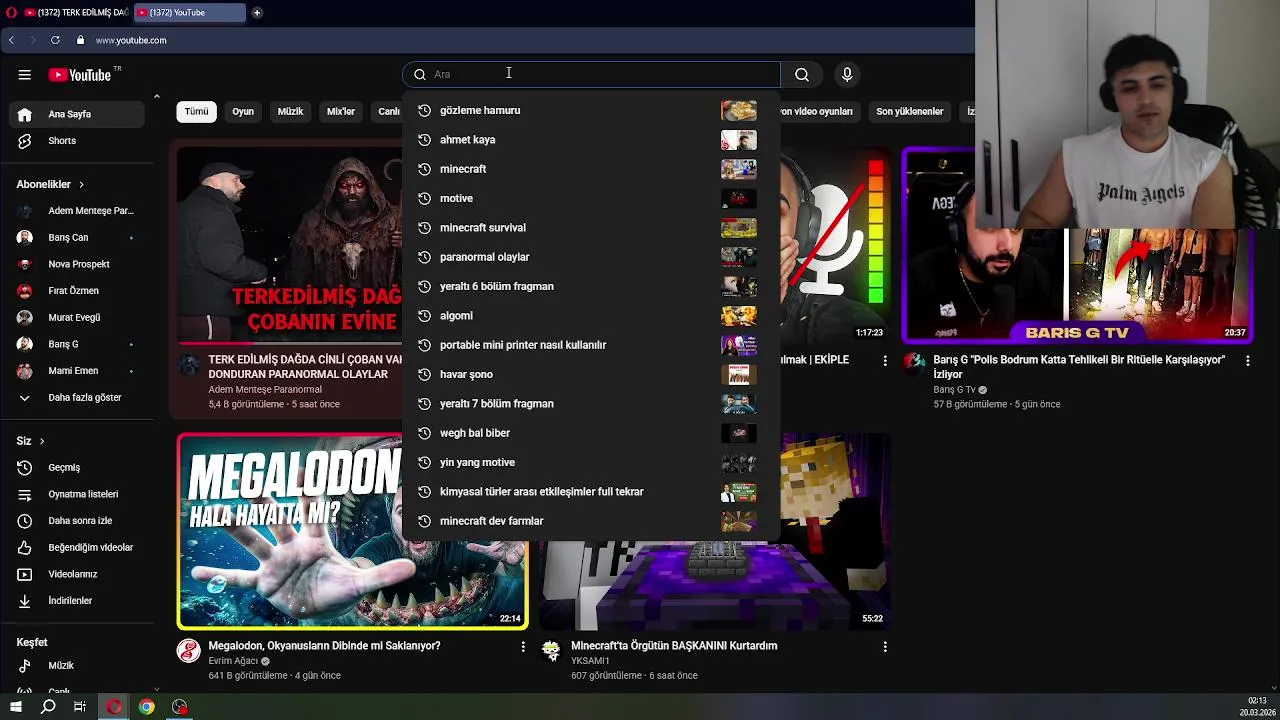The width and height of the screenshot is (1280, 720).
Task: Choose search suggestion yeraltı 6 bölüm fragman
Action: pyautogui.click(x=591, y=286)
